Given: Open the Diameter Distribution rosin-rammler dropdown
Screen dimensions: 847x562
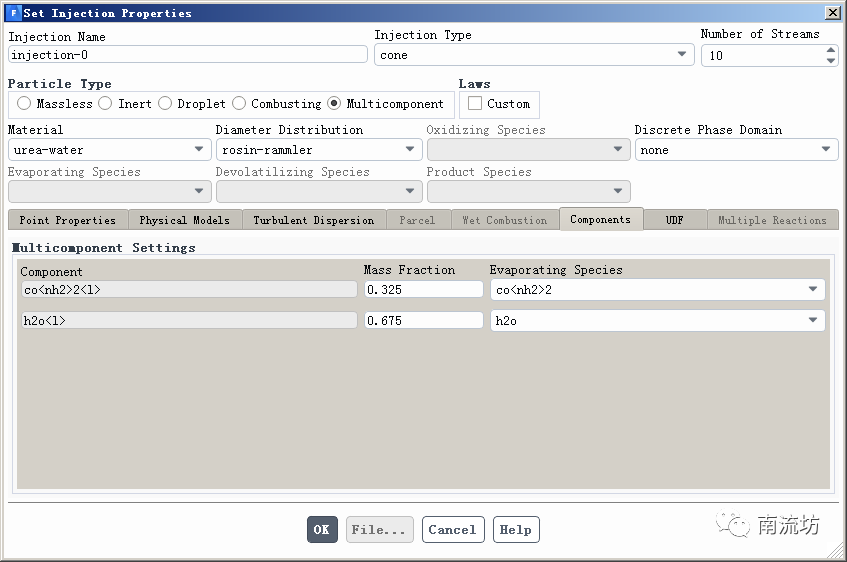Looking at the screenshot, I should tap(318, 150).
